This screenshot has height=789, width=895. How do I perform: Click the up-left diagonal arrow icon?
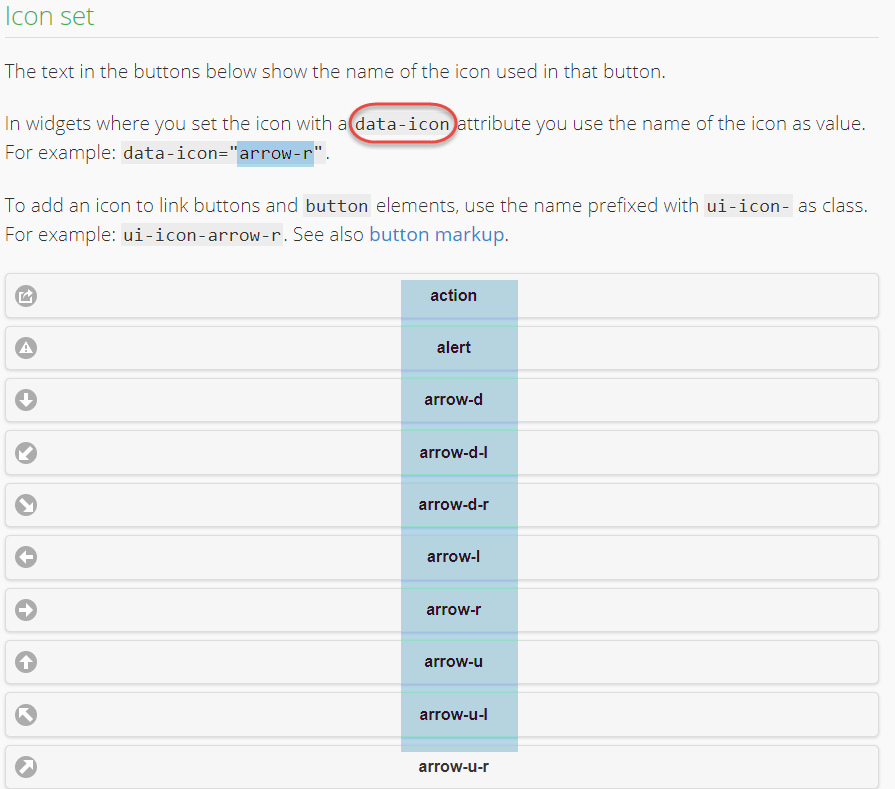27,714
